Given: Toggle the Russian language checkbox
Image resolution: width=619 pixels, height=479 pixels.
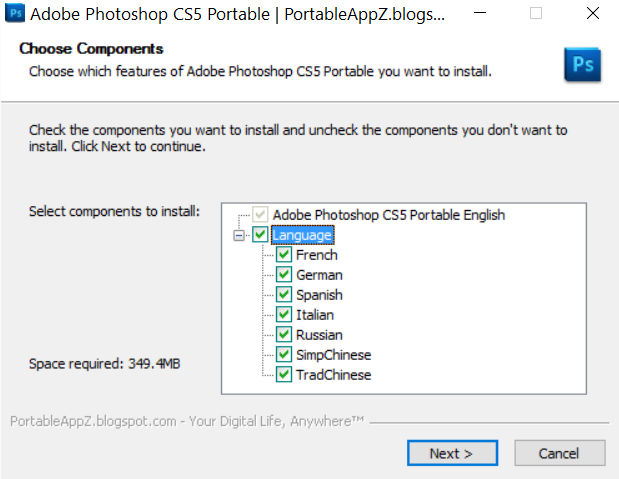Looking at the screenshot, I should [x=283, y=335].
